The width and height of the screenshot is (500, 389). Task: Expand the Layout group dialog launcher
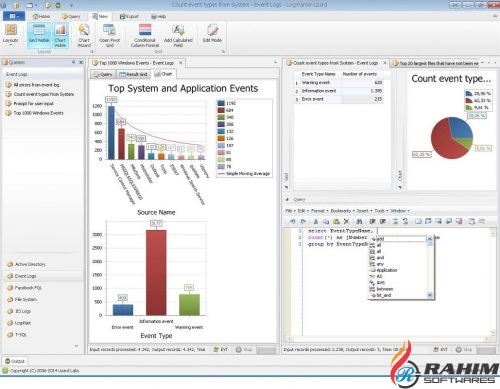point(91,52)
